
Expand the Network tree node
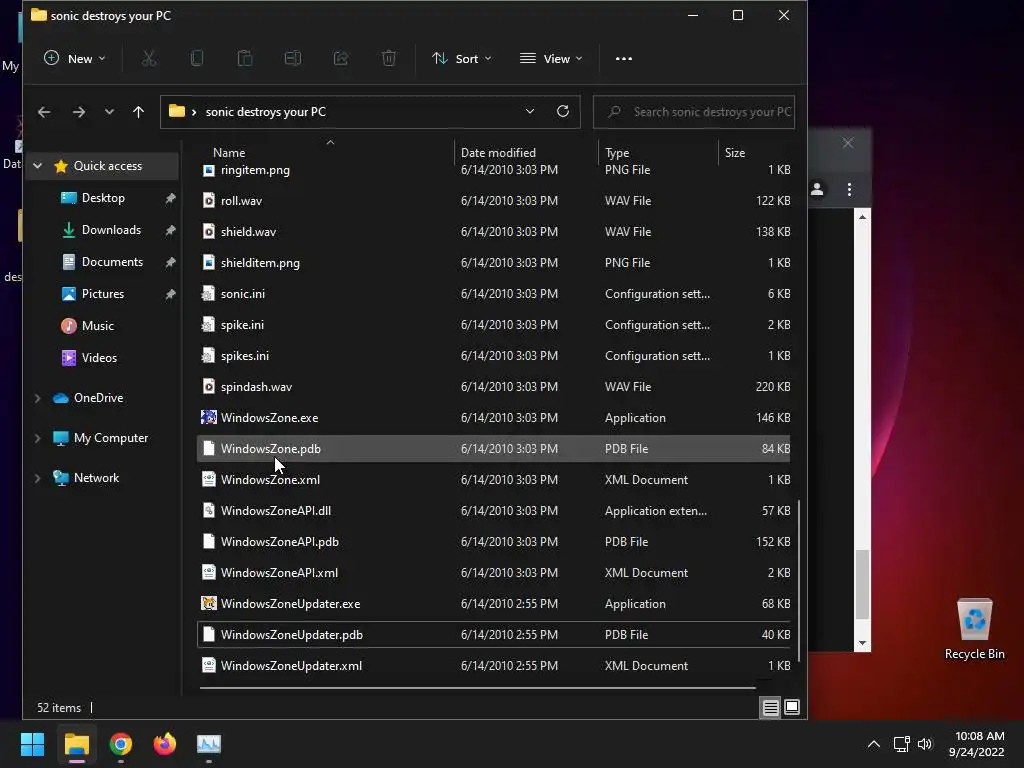38,478
